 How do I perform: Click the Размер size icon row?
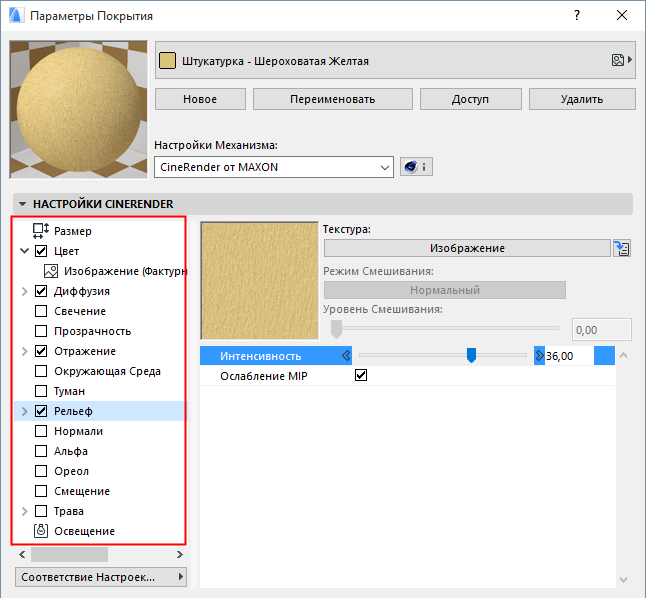tap(41, 231)
